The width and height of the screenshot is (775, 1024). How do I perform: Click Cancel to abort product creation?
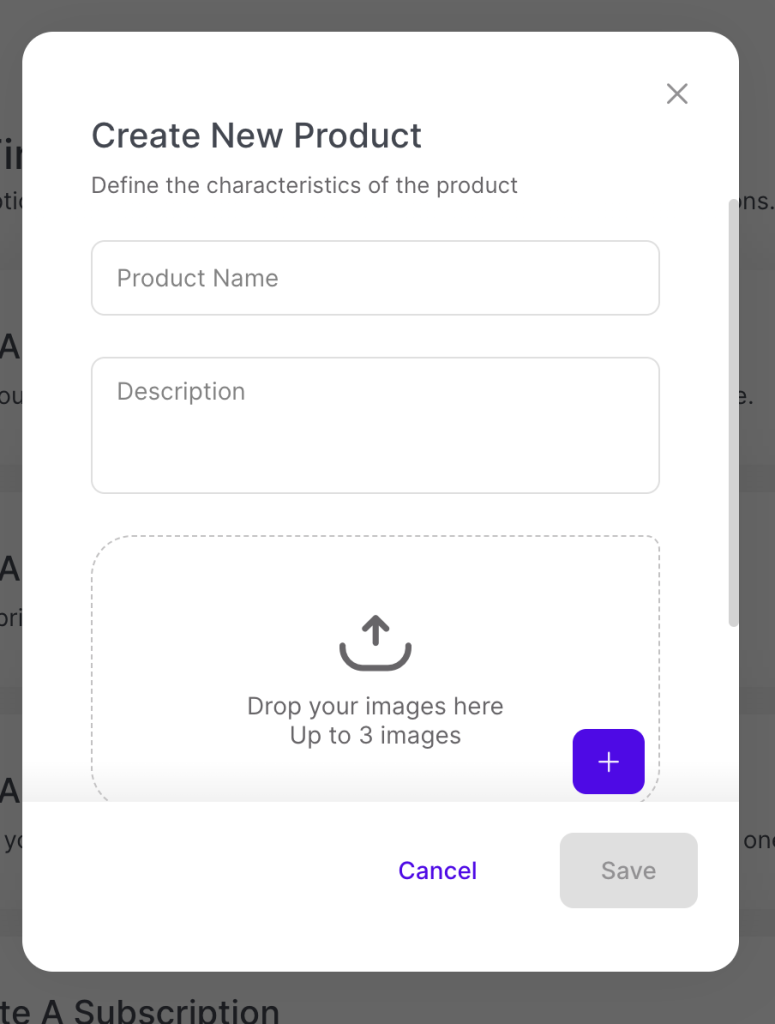click(437, 870)
